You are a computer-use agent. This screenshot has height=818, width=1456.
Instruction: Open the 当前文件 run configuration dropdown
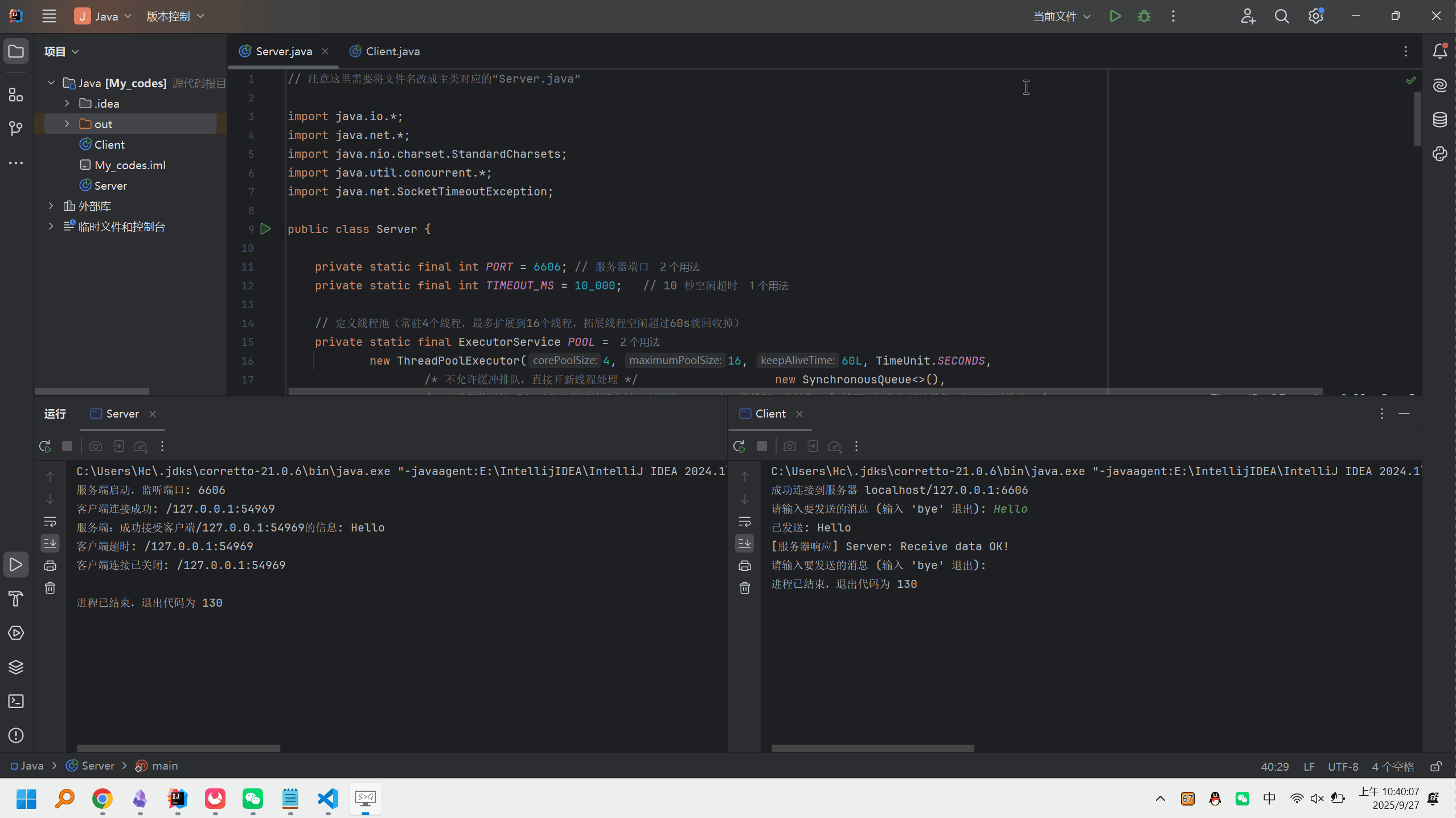1061,17
